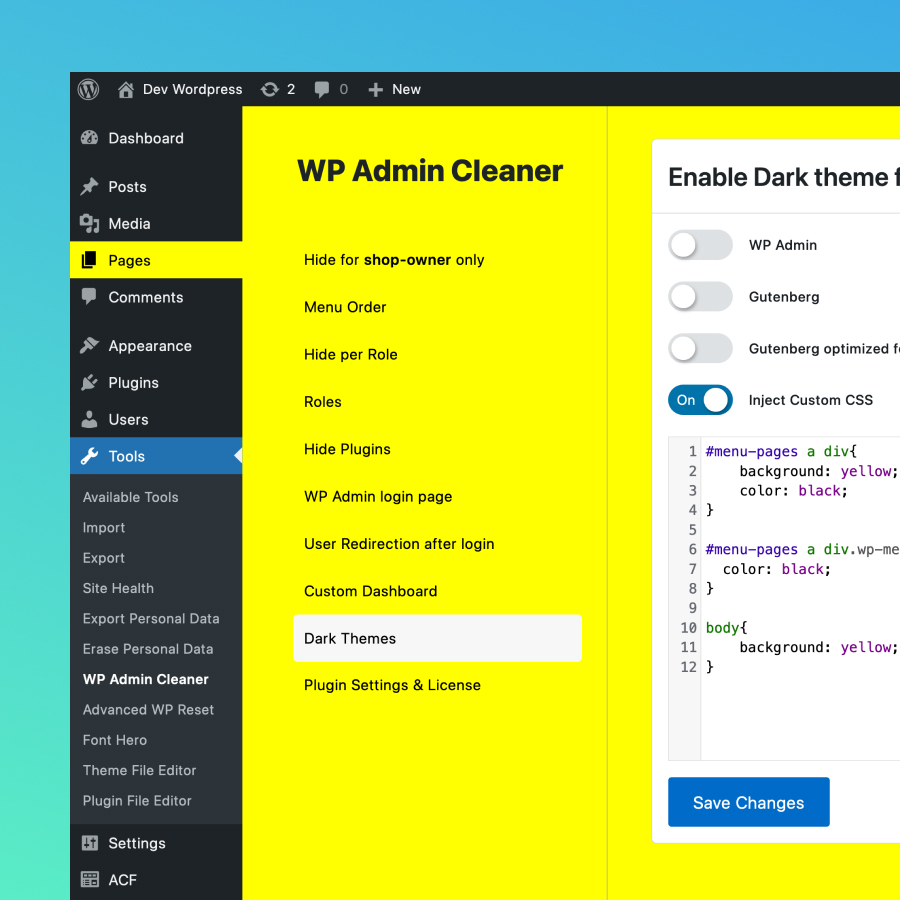Viewport: 900px width, 900px height.
Task: Open Site Health page
Action: click(118, 588)
